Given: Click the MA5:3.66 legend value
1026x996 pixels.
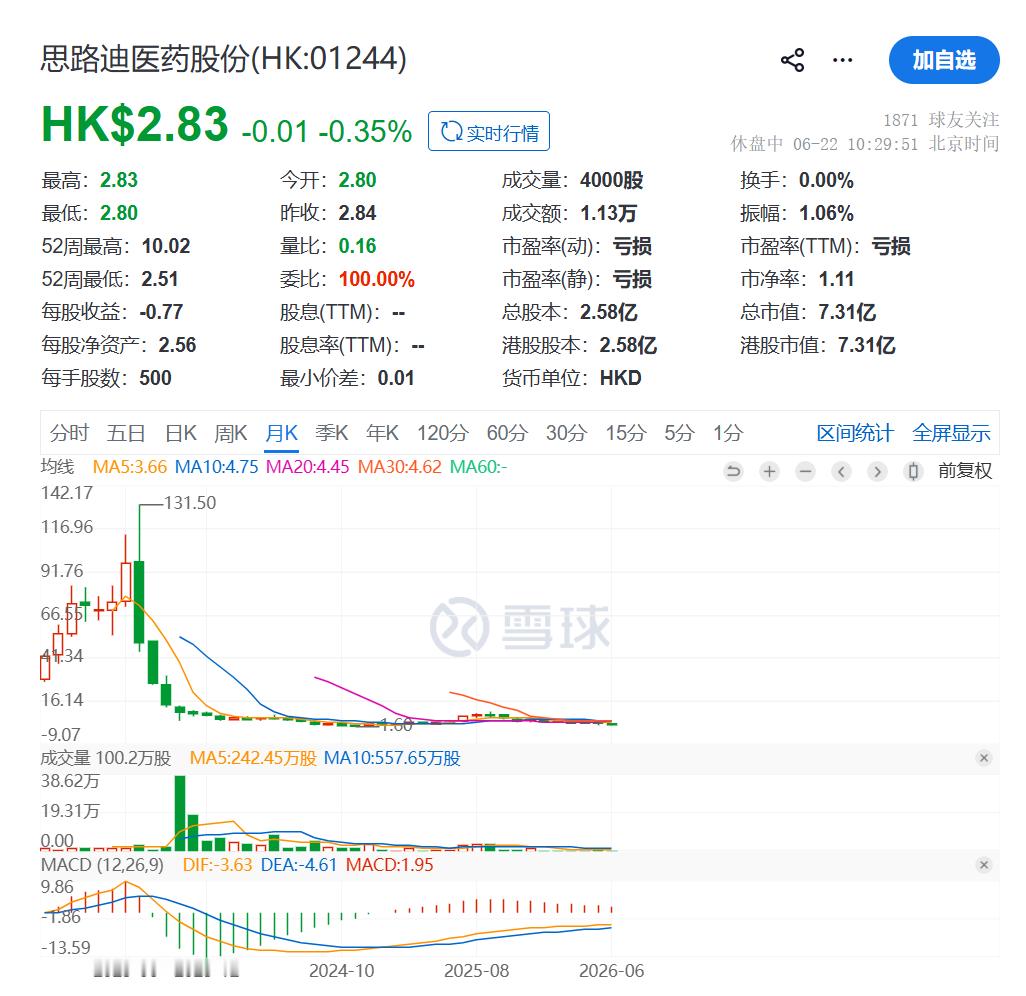Looking at the screenshot, I should tap(130, 467).
